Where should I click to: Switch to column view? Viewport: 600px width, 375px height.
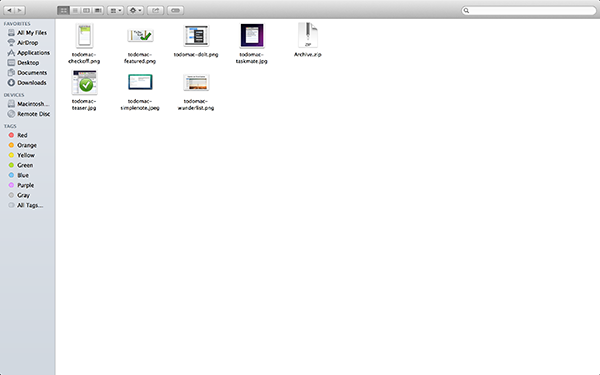tap(86, 10)
